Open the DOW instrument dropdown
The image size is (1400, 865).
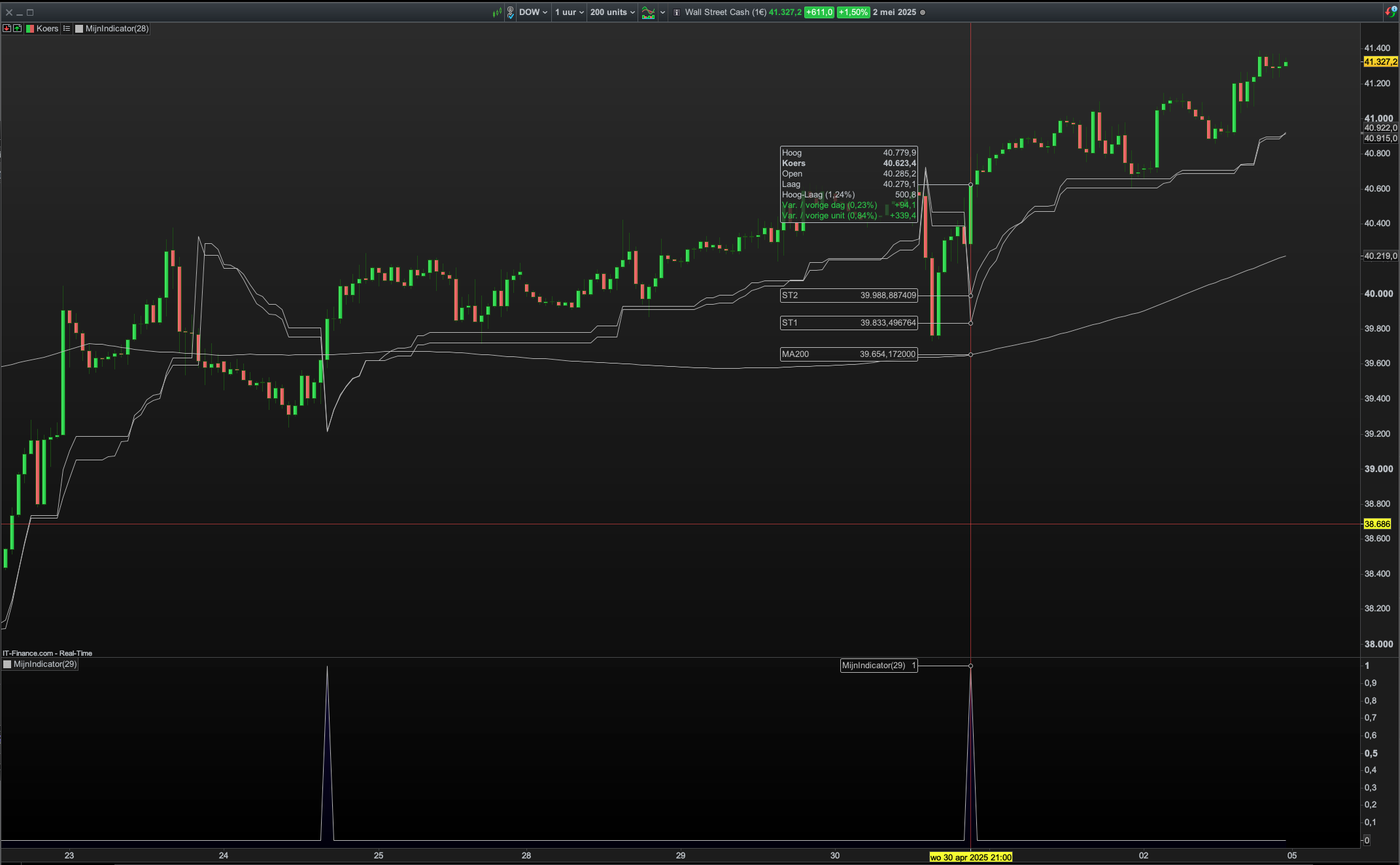point(534,12)
